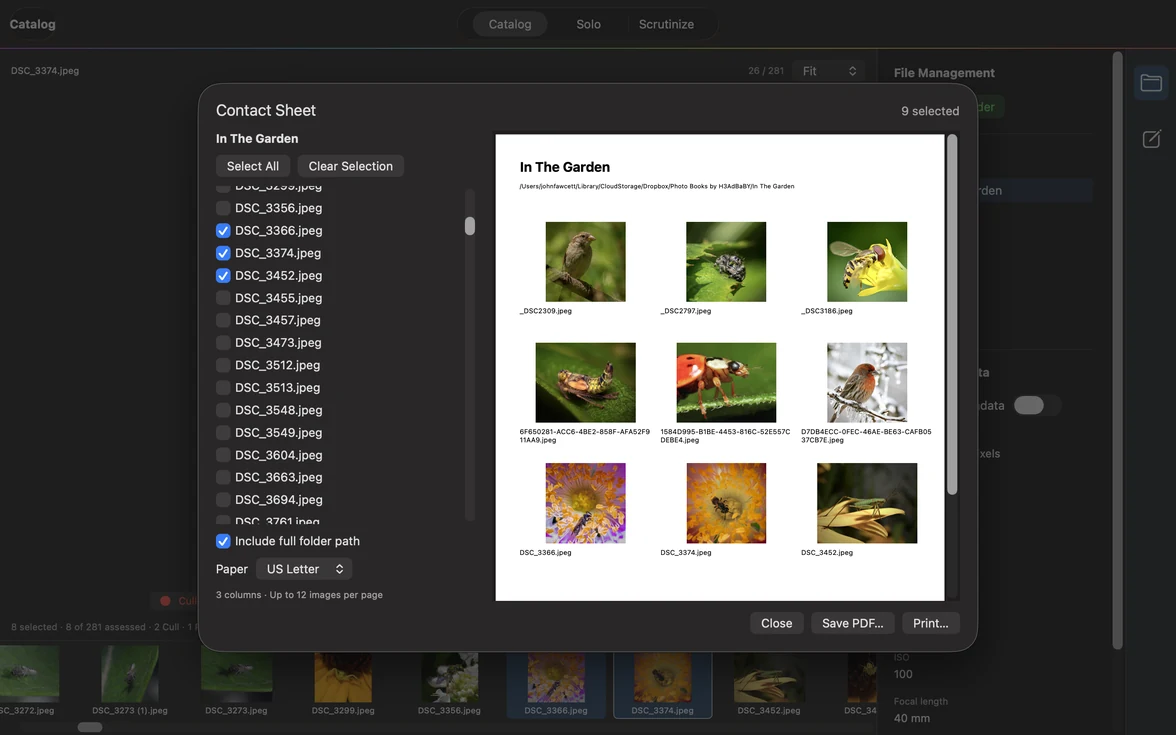1176x735 pixels.
Task: Open the folder icon in right sidebar
Action: [x=1150, y=82]
